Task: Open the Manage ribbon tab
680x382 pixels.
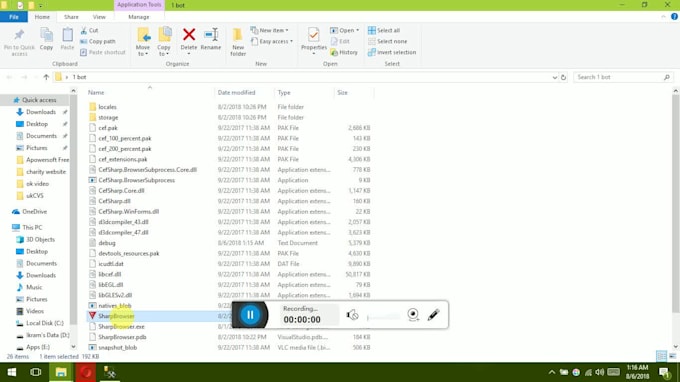Action: [x=139, y=17]
